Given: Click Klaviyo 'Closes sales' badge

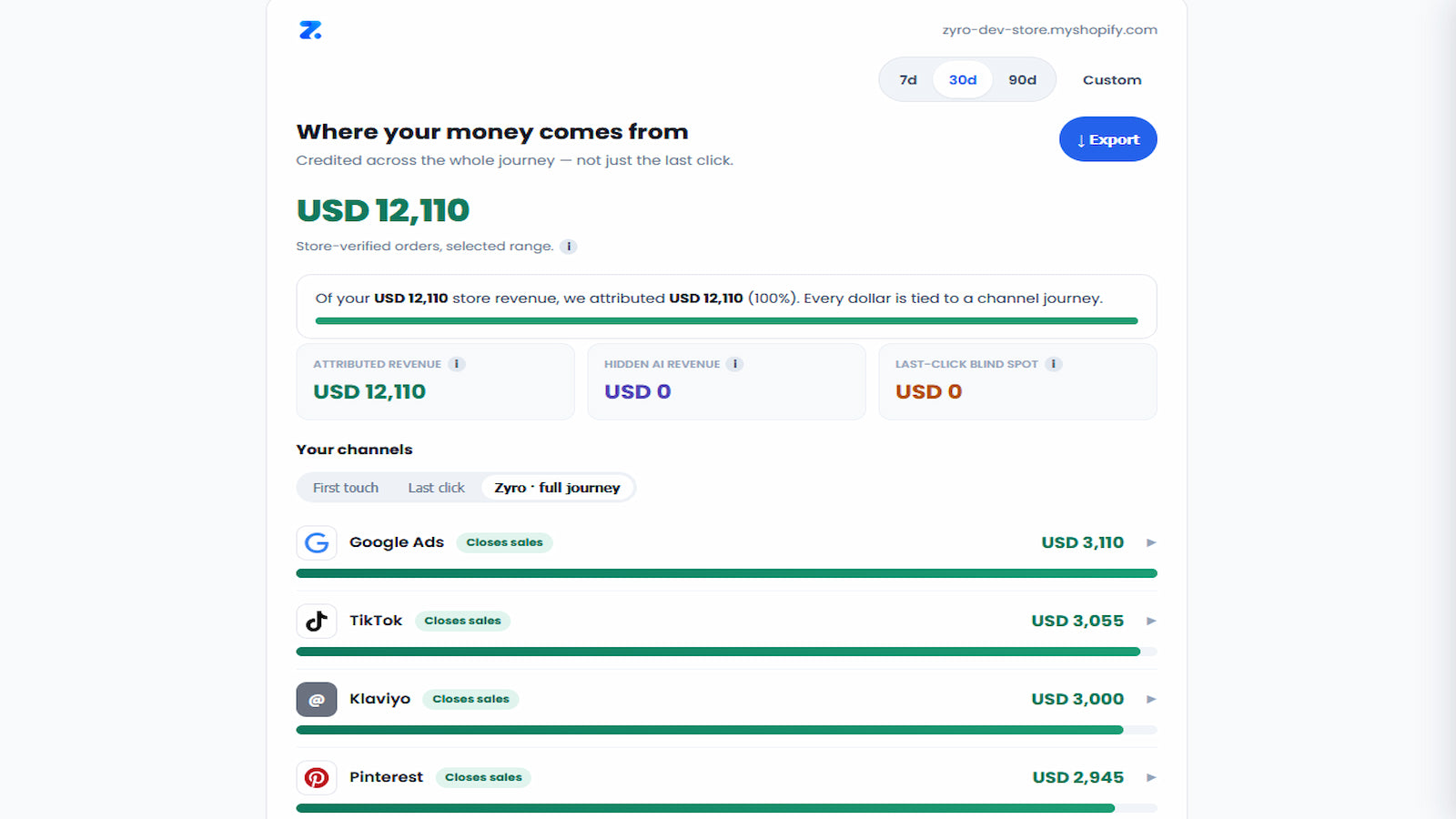Looking at the screenshot, I should click(x=470, y=699).
